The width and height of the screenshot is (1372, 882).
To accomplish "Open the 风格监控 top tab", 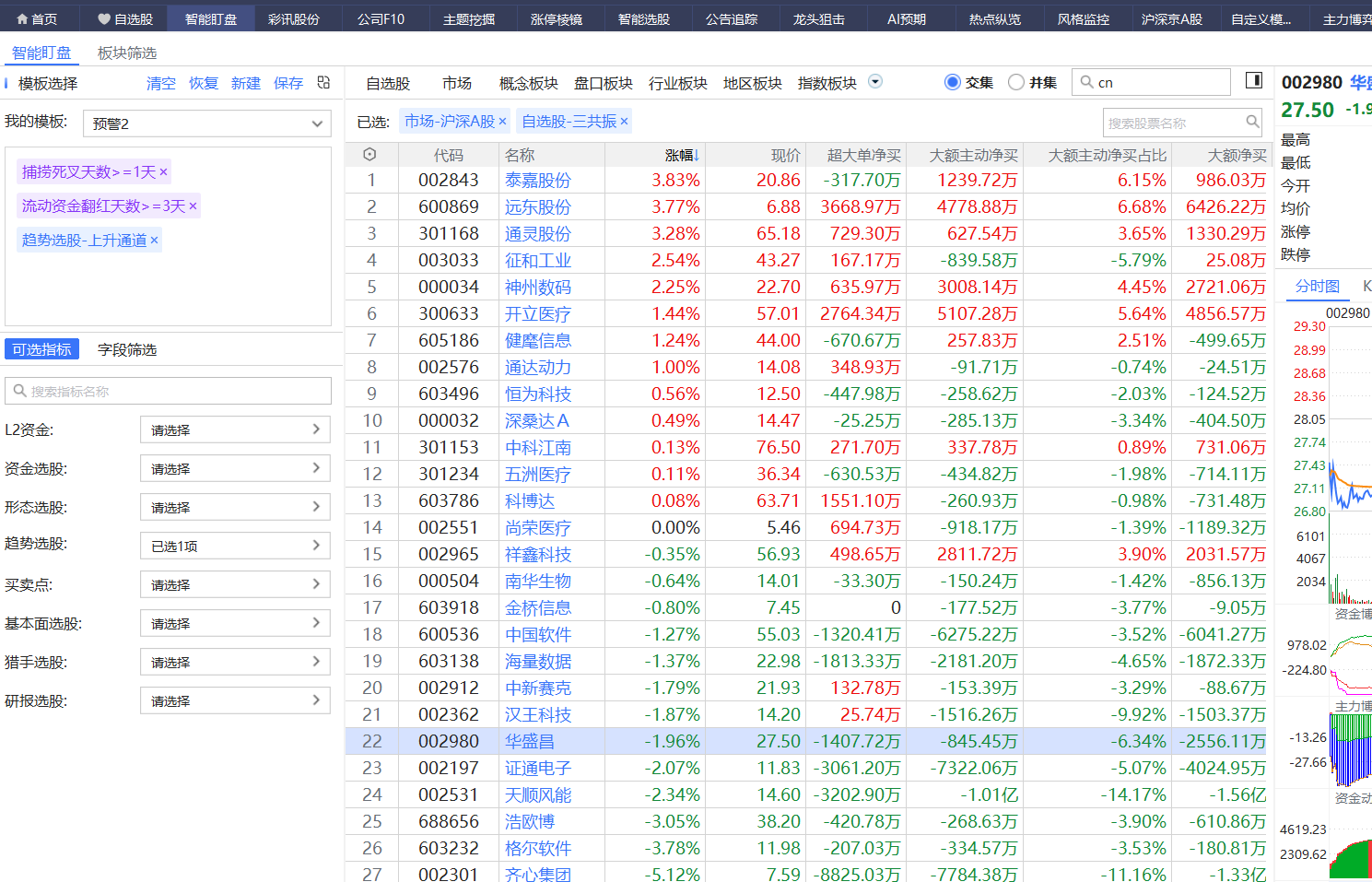I will (1084, 18).
